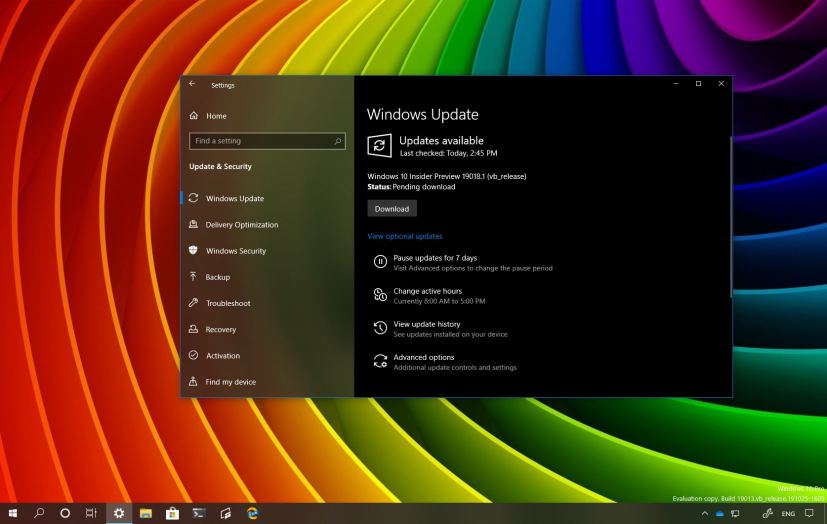Click the back arrow in Settings
Screen dimensions: 827x524
pyautogui.click(x=192, y=84)
